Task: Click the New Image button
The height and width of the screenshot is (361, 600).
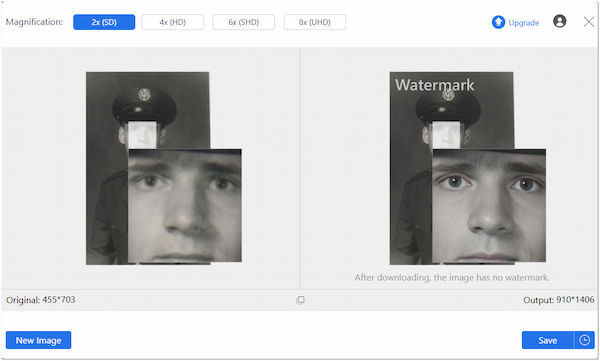Action: (38, 340)
